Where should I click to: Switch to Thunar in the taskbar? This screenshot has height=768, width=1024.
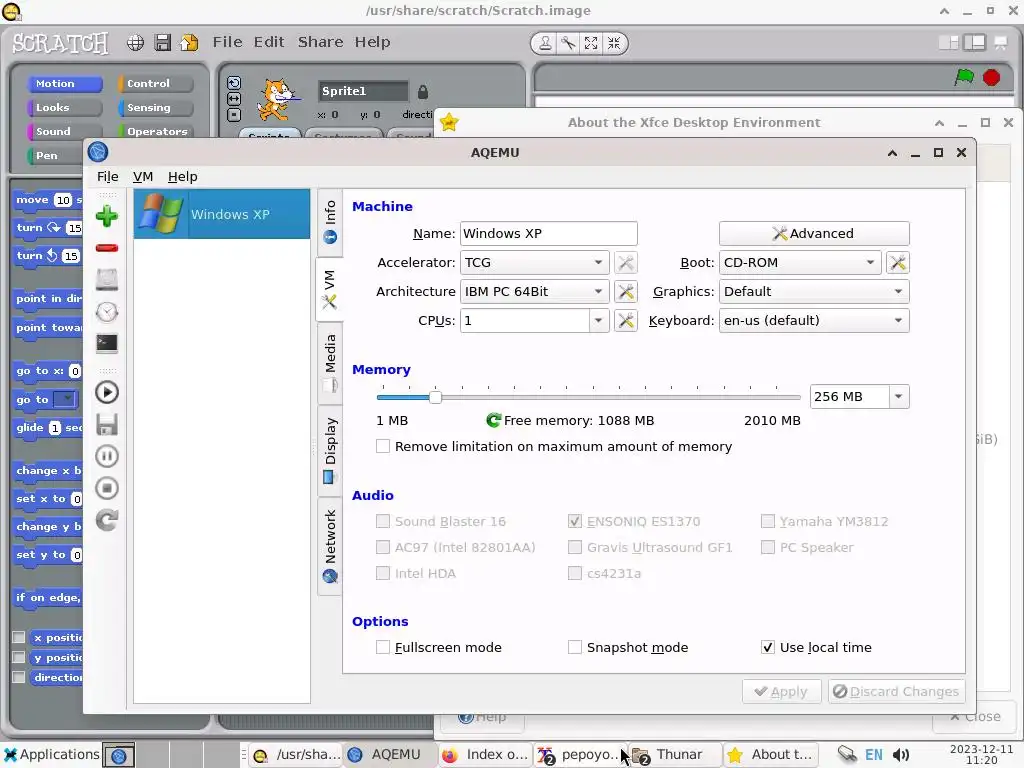[675, 754]
